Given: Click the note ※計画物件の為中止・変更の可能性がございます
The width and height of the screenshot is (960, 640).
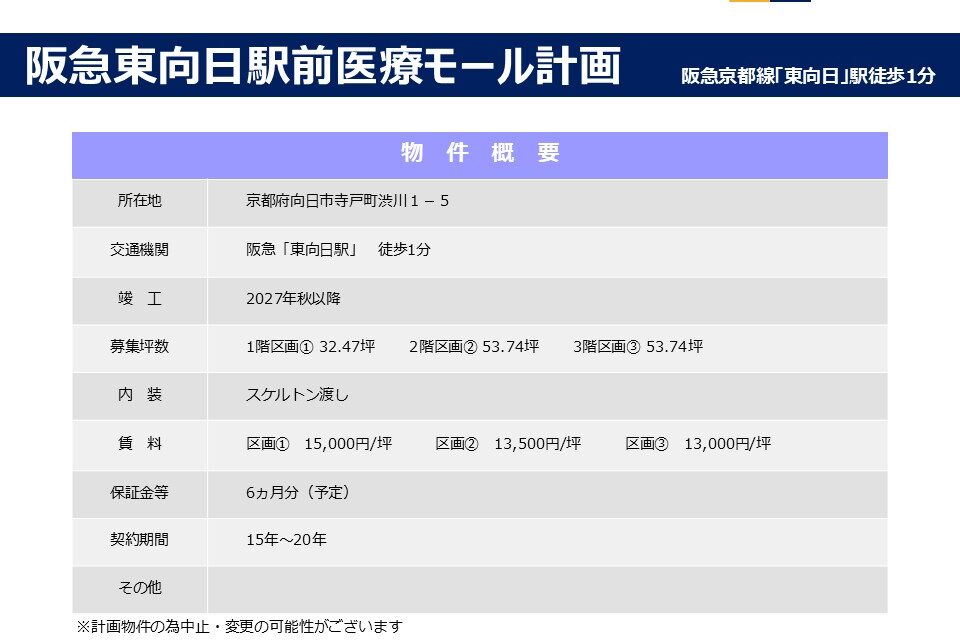Looking at the screenshot, I should coord(239,627).
